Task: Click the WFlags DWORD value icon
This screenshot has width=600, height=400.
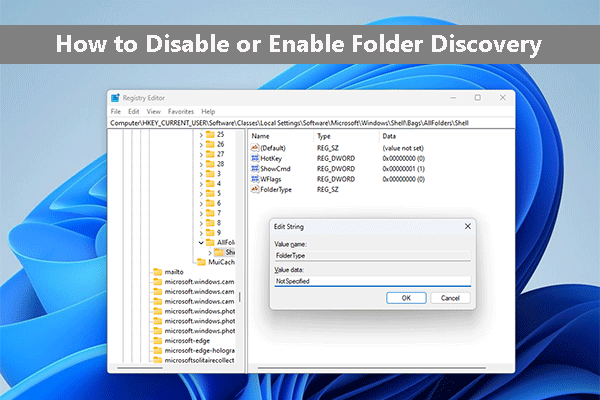Action: click(x=255, y=179)
